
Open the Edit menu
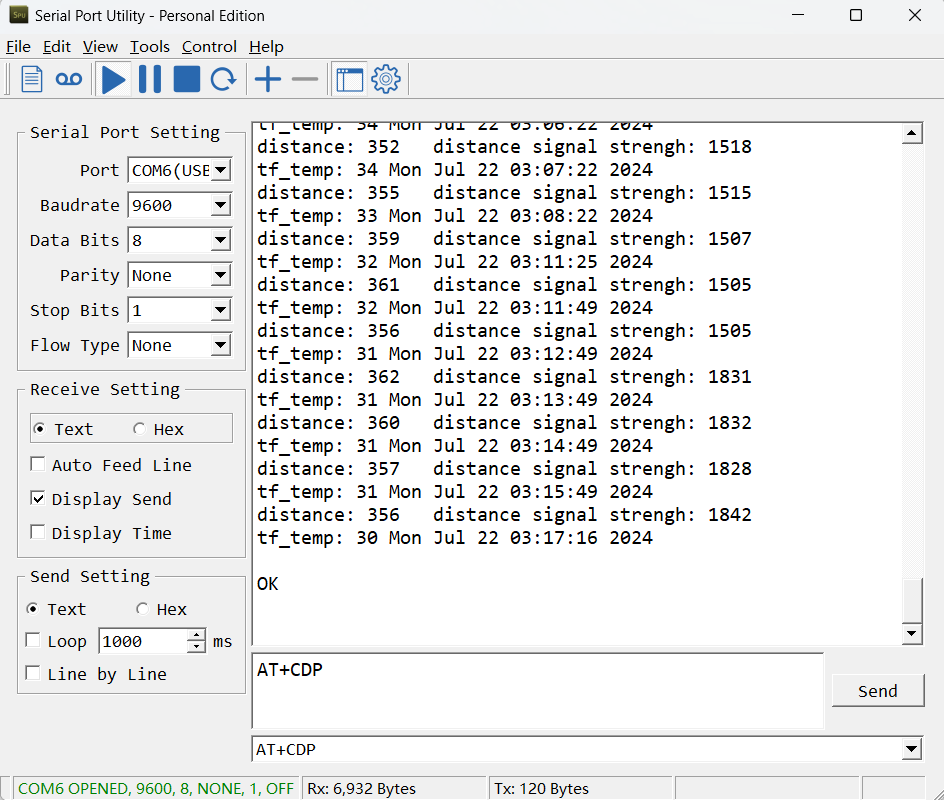(57, 47)
